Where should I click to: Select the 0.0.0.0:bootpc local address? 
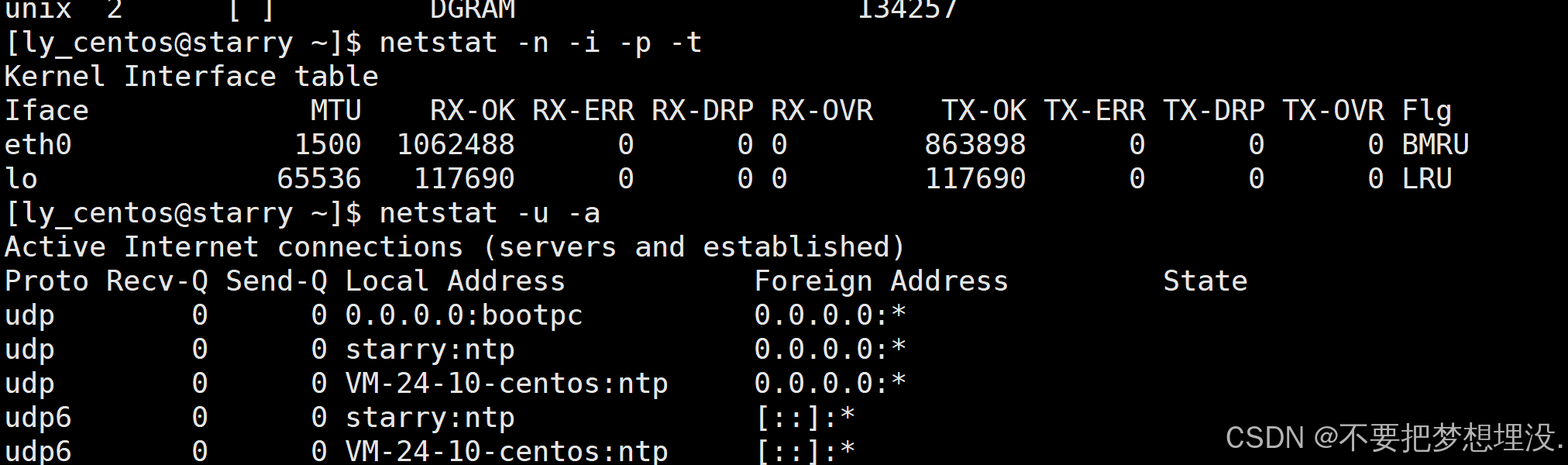coord(463,315)
